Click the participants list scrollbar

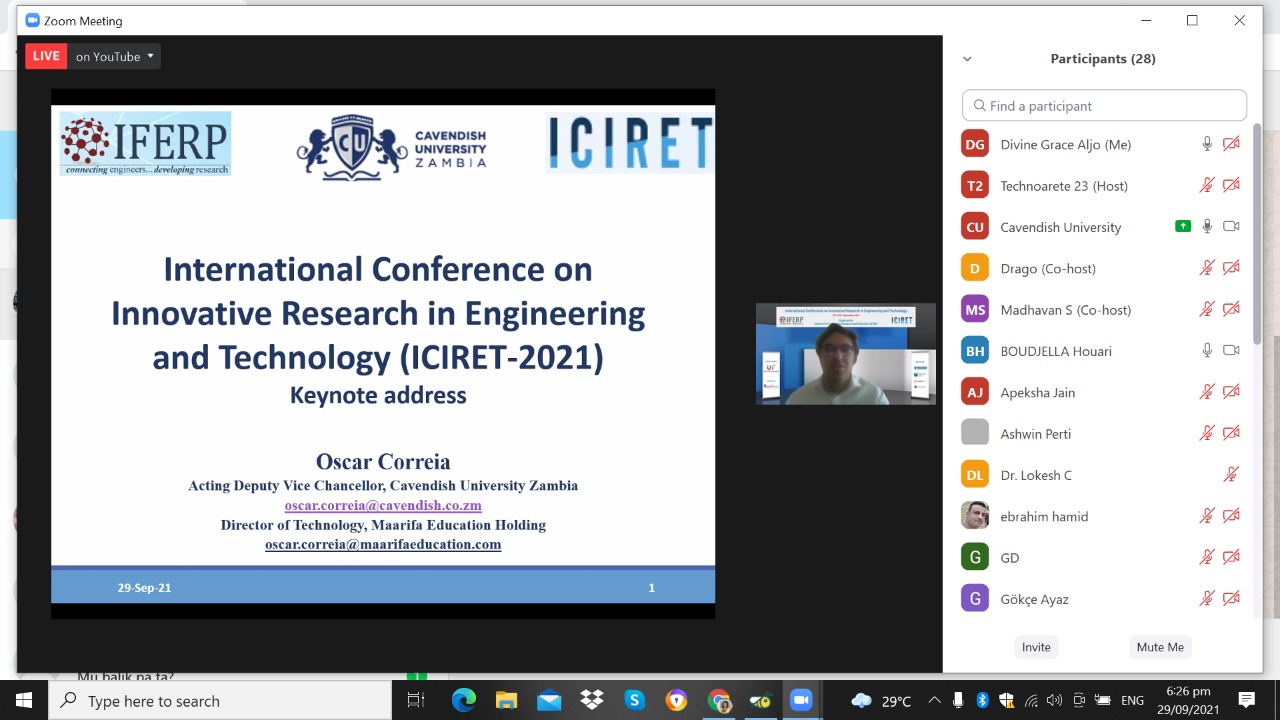(1257, 235)
